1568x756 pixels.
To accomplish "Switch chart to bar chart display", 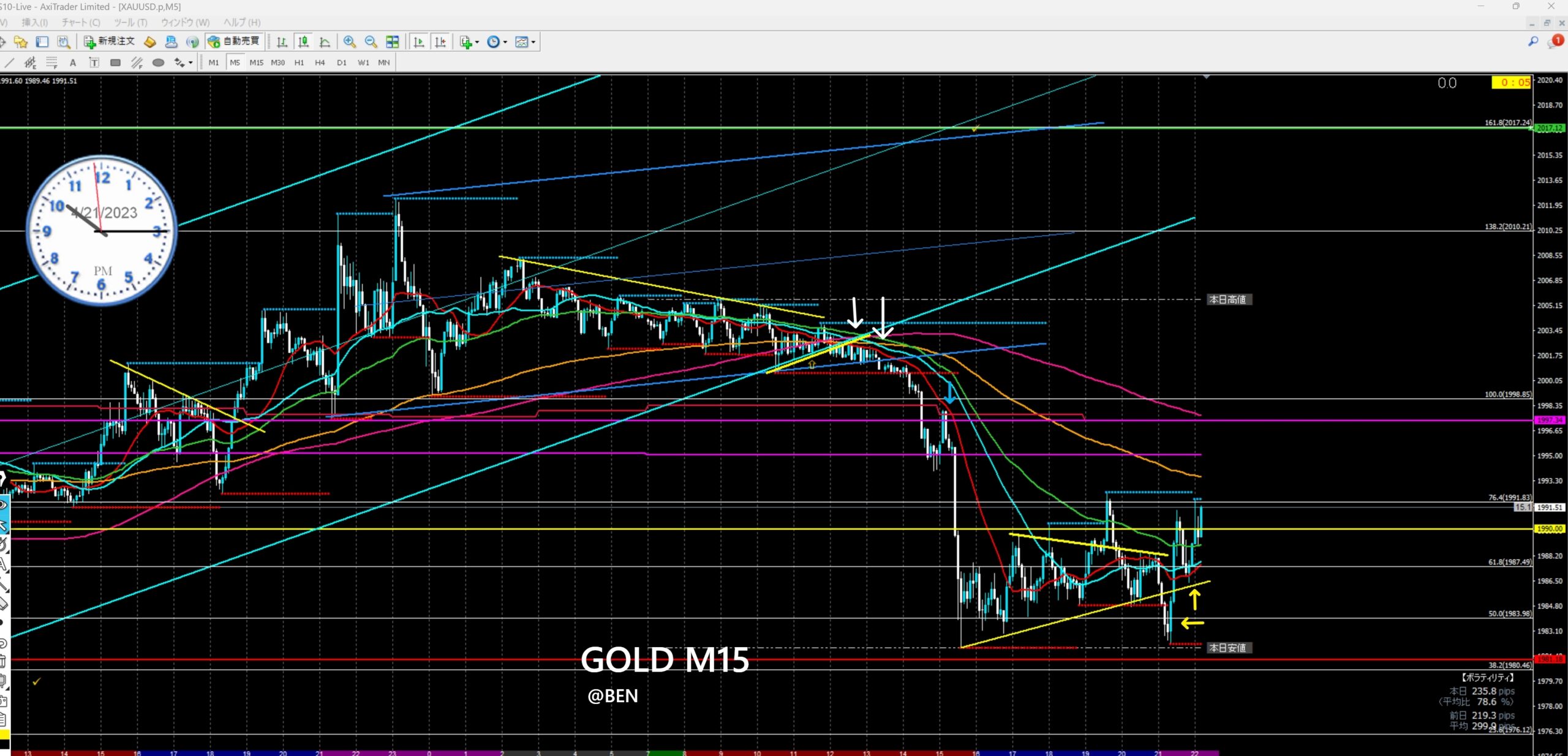I will tap(282, 42).
